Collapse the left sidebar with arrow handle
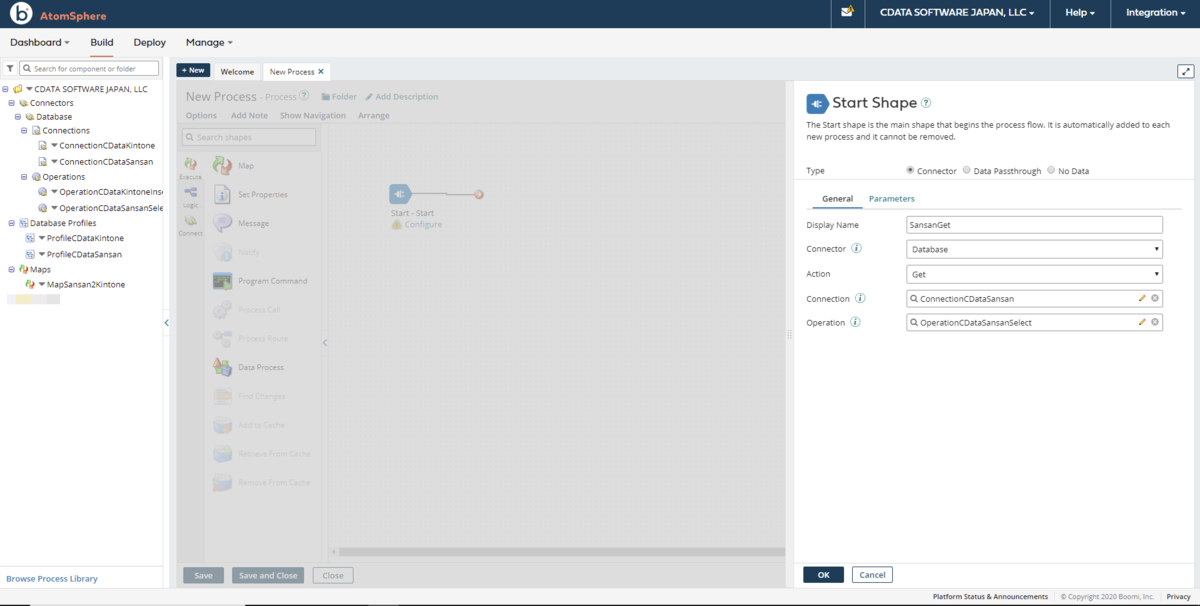This screenshot has width=1200, height=606. [x=166, y=323]
